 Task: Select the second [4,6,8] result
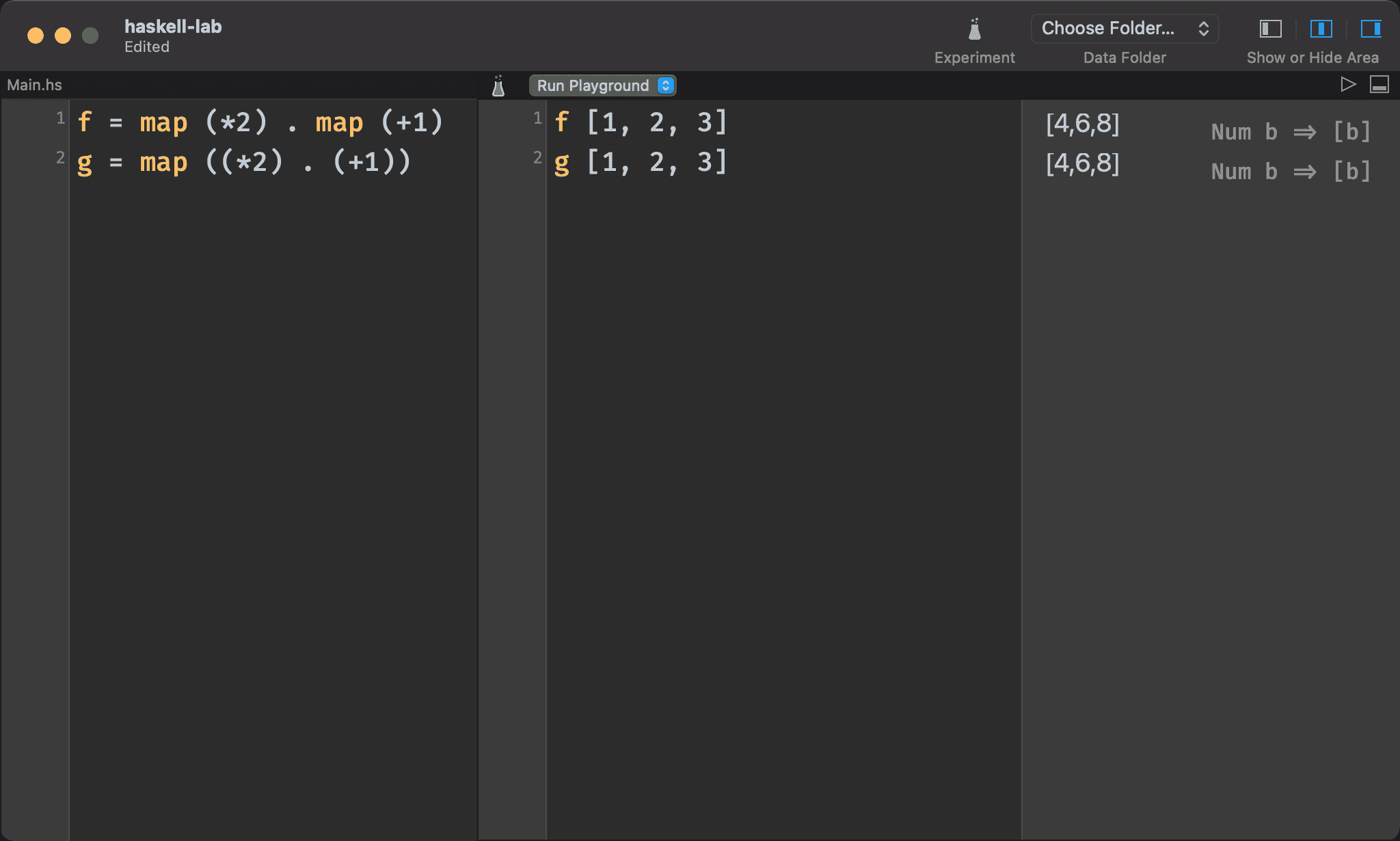pyautogui.click(x=1082, y=163)
